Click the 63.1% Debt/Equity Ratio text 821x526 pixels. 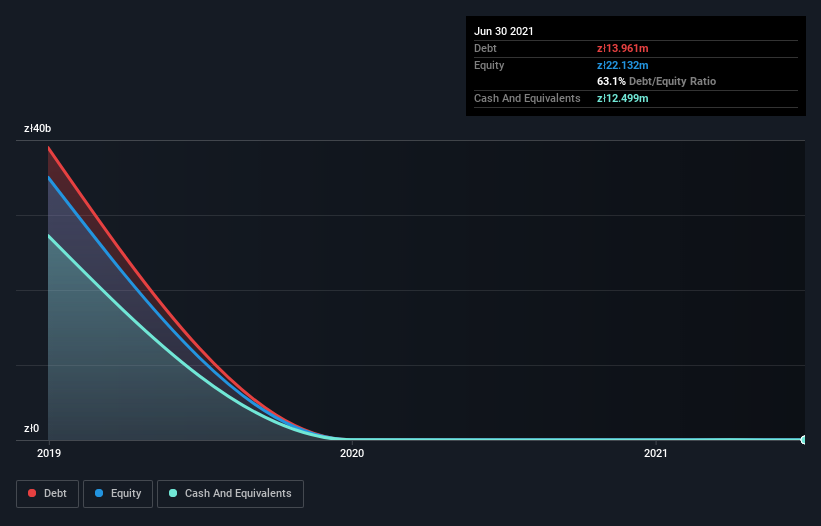[657, 81]
